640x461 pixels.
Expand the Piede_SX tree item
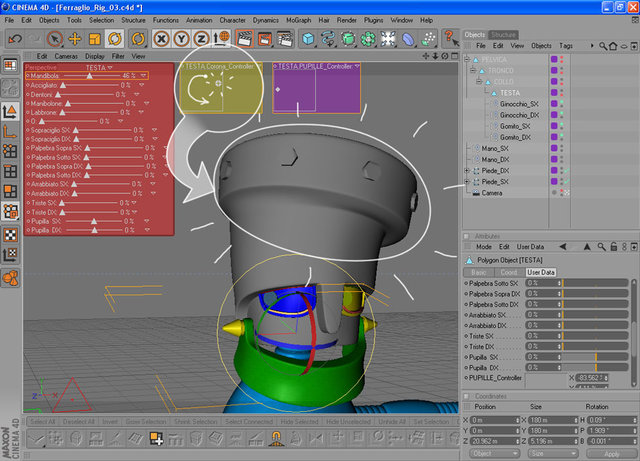click(x=467, y=182)
